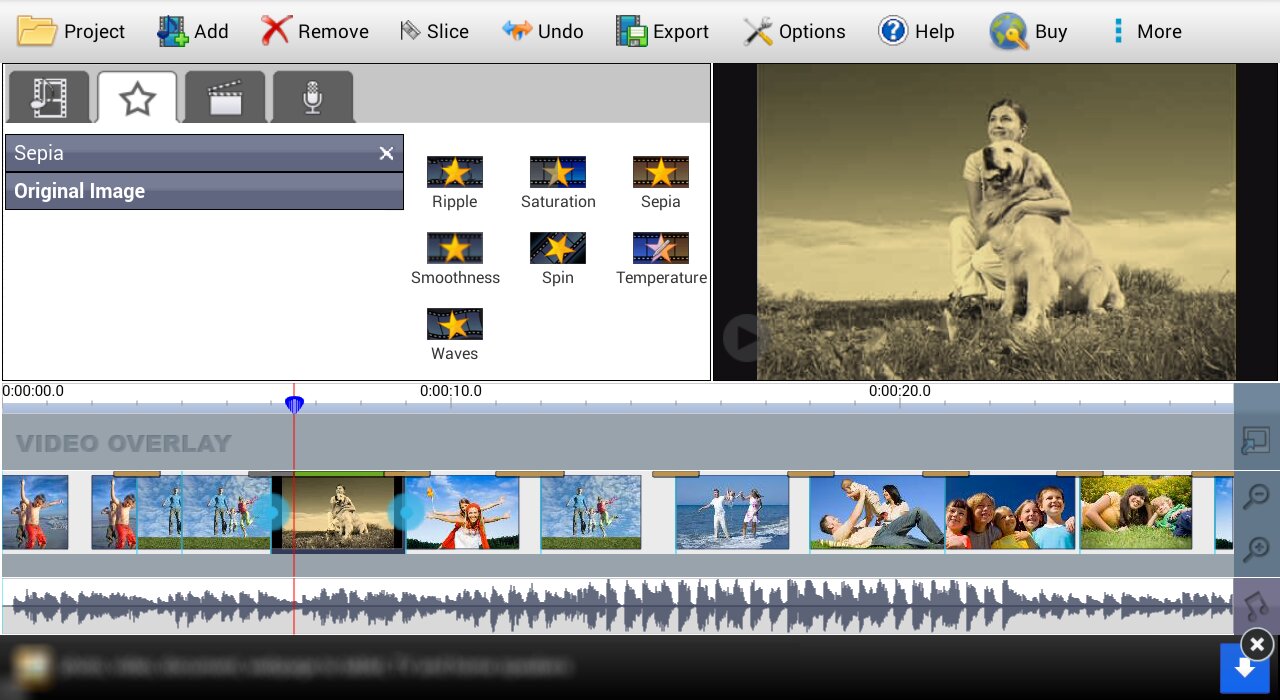Click the blue playhead marker
The height and width of the screenshot is (700, 1280).
294,404
